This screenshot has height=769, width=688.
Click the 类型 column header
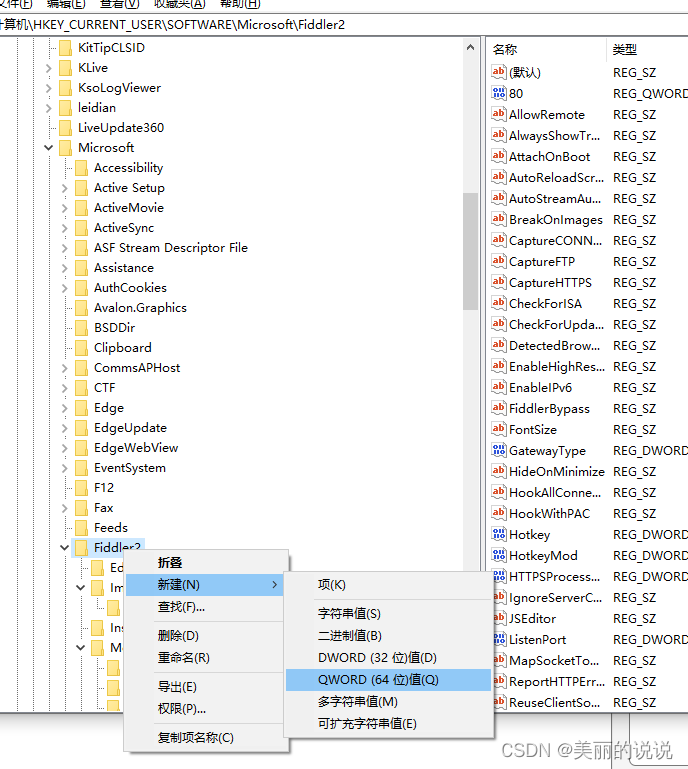(x=648, y=50)
